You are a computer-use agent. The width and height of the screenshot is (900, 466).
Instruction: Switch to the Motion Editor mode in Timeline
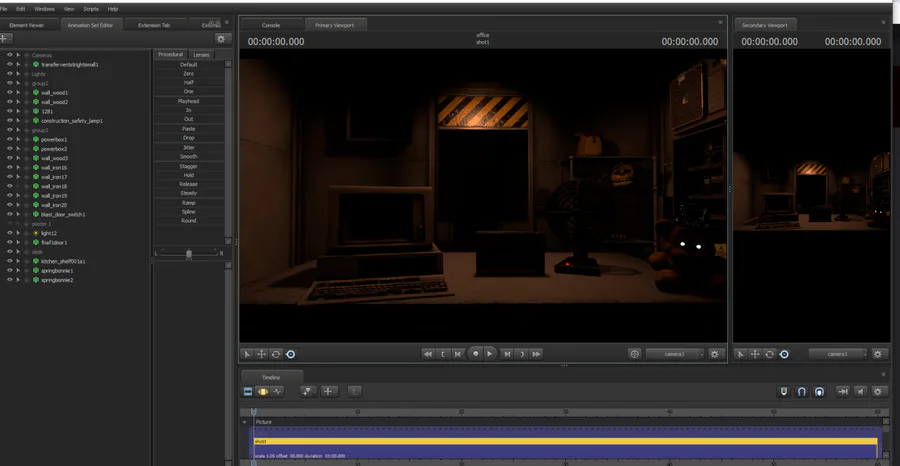(x=263, y=391)
